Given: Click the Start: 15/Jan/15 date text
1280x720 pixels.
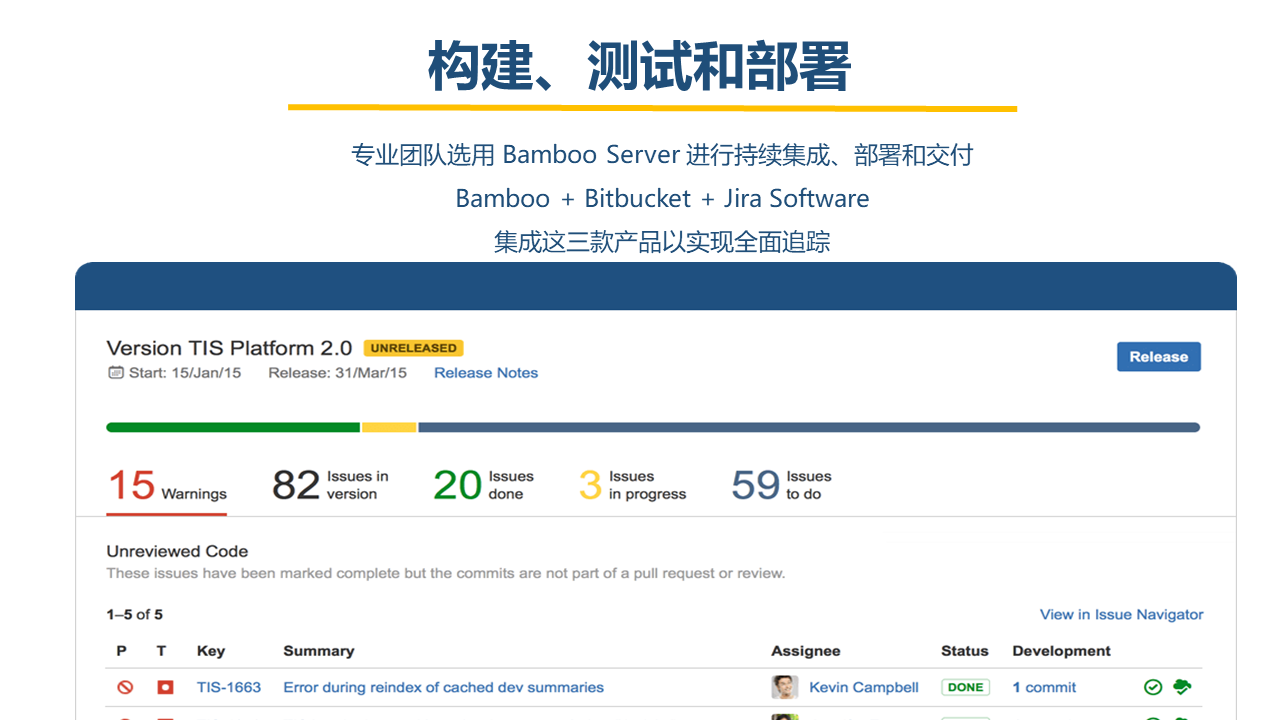Looking at the screenshot, I should coord(185,373).
